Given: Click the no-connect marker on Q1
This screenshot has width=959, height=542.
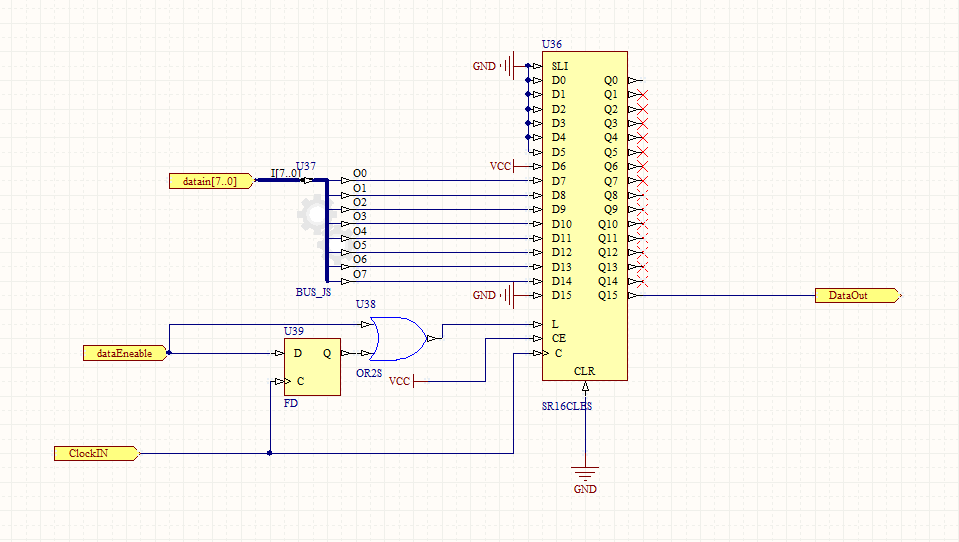Looking at the screenshot, I should (642, 94).
